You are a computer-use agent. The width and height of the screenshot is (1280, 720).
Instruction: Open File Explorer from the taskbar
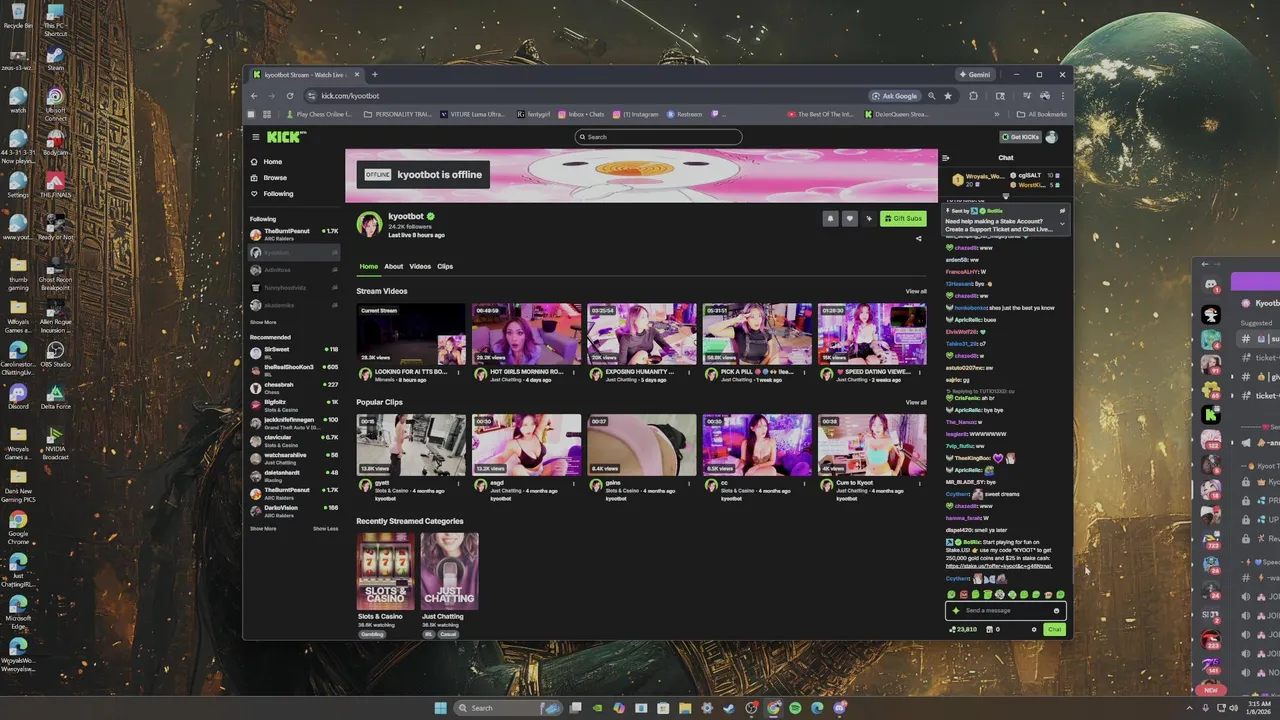pyautogui.click(x=685, y=708)
